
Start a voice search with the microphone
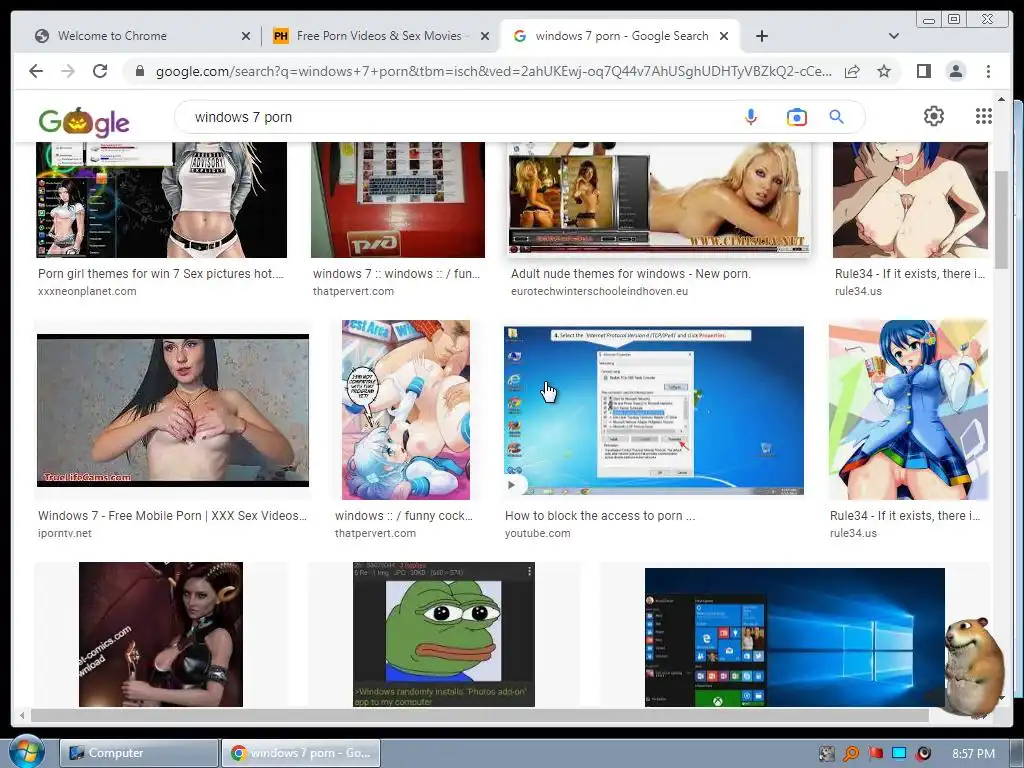tap(750, 117)
